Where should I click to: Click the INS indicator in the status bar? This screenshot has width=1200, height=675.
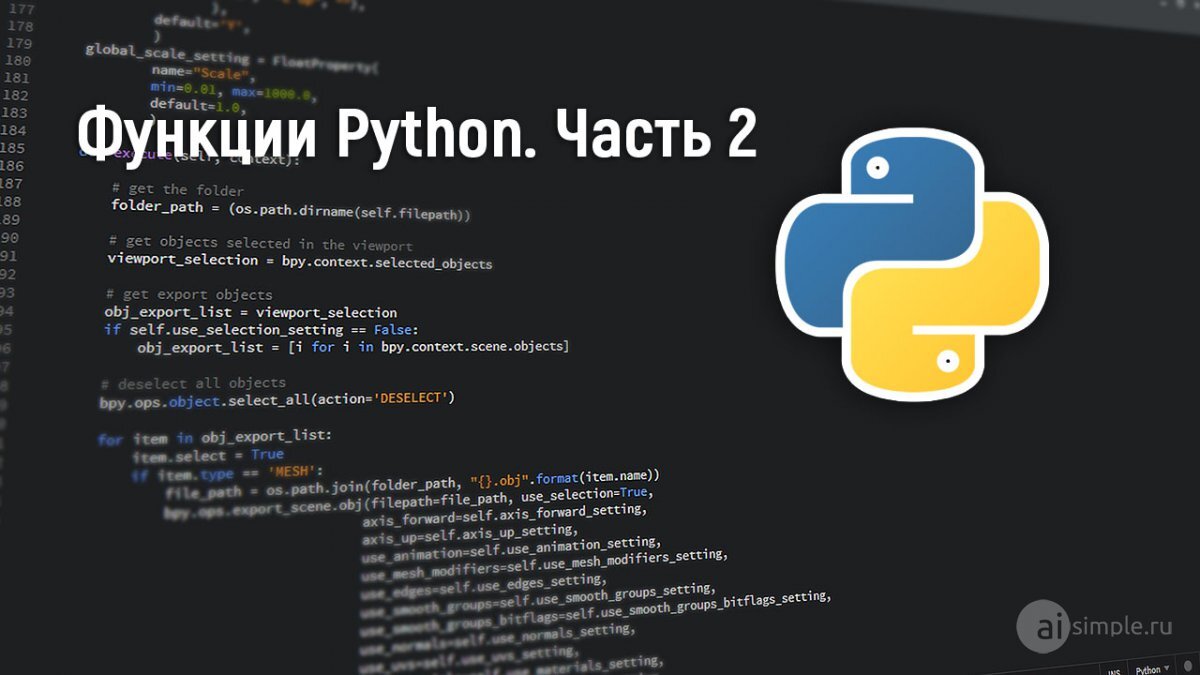(x=1114, y=670)
